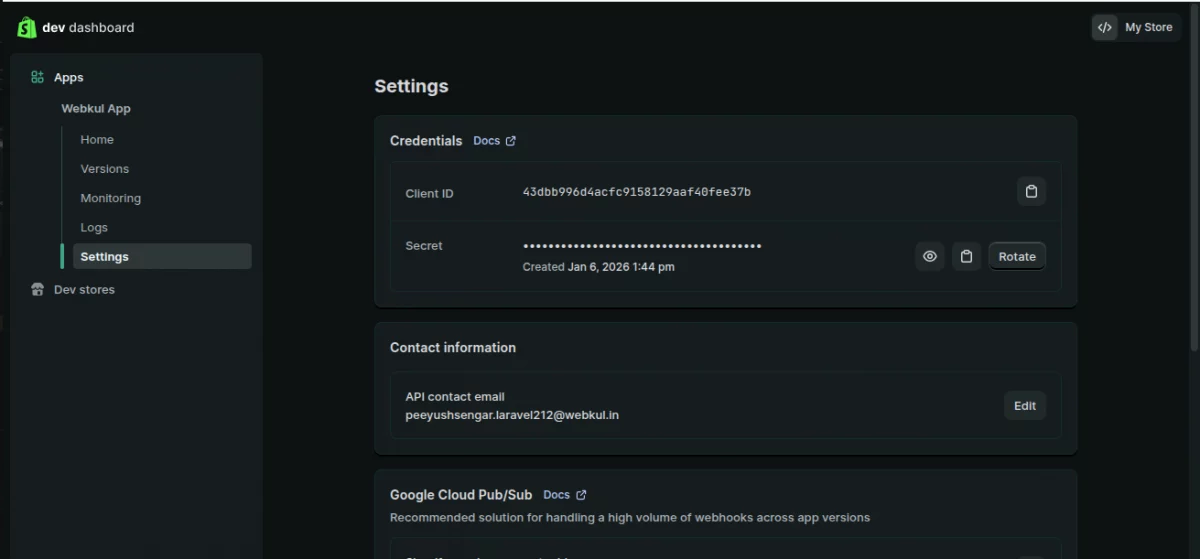The width and height of the screenshot is (1200, 559).
Task: Expand the Apps section in sidebar
Action: [69, 77]
